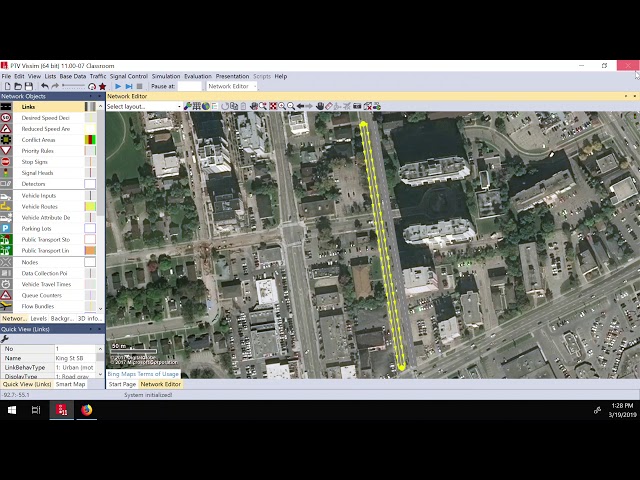Open the Presentation menu

coord(232,76)
